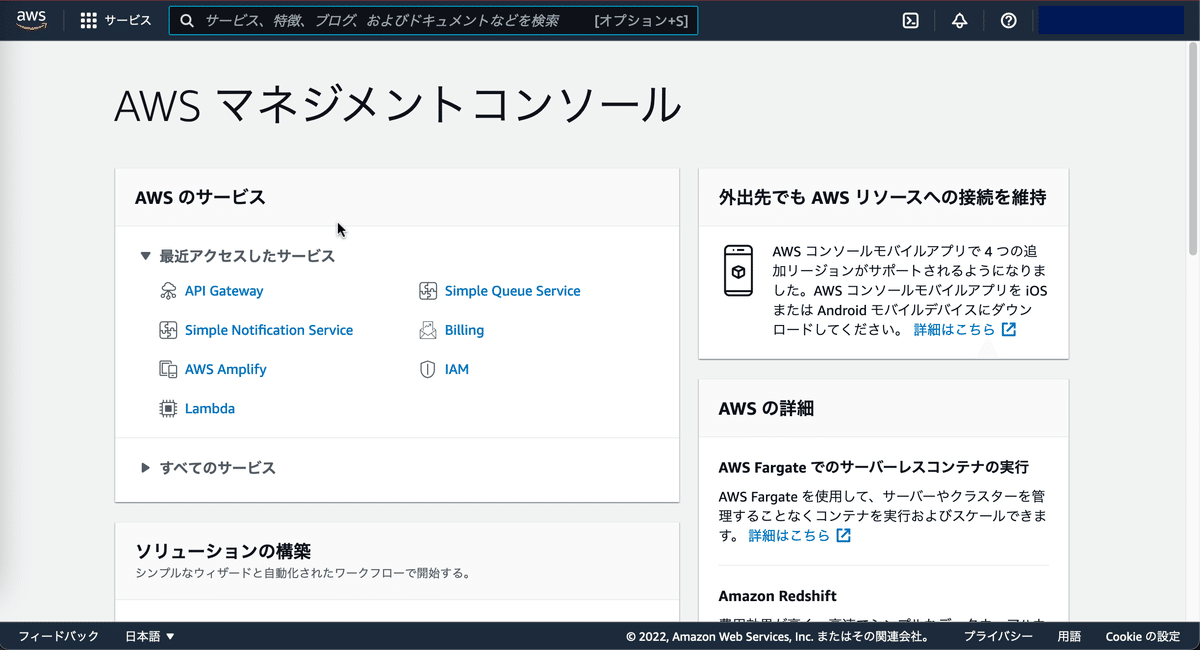
Task: Open the Simple Notification Service link
Action: 269,330
